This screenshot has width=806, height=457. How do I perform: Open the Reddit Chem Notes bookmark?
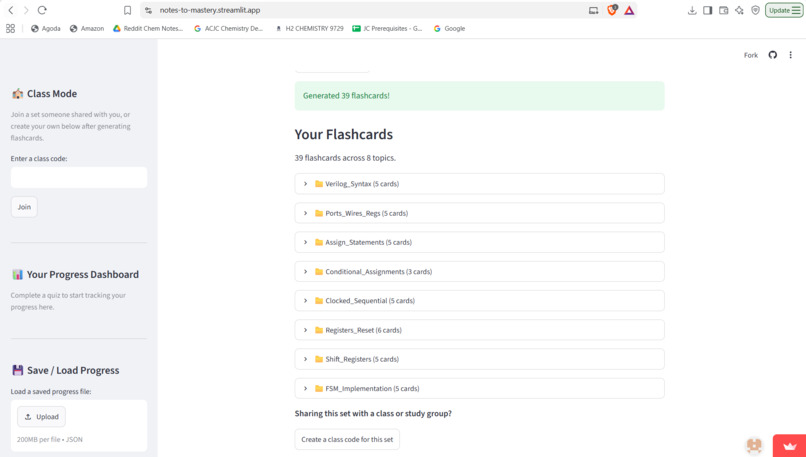pos(148,29)
